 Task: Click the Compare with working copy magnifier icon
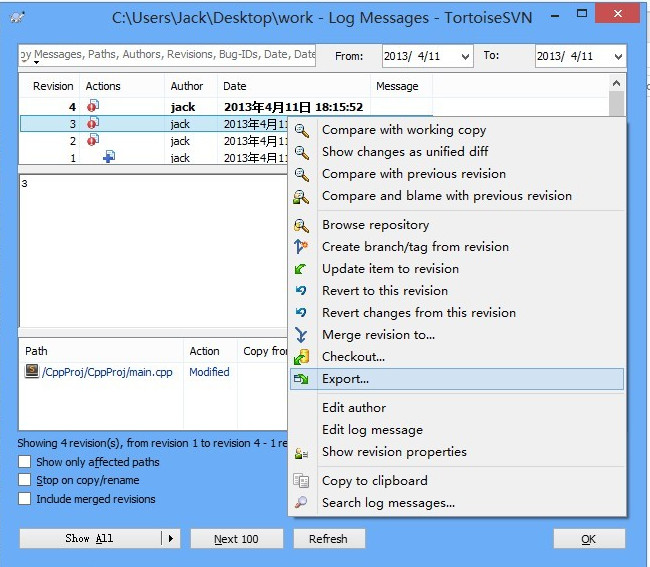point(301,131)
